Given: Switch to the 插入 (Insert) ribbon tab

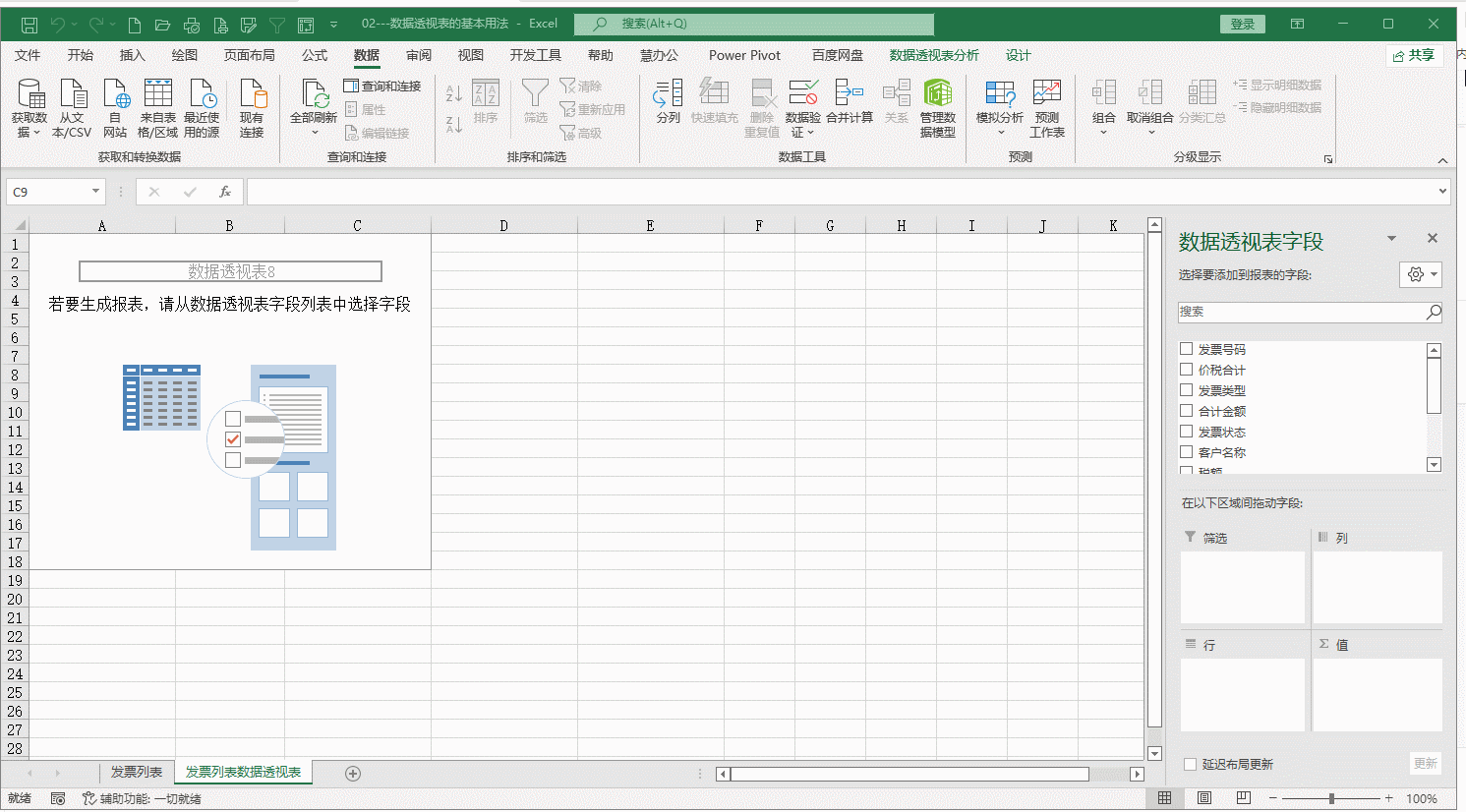Looking at the screenshot, I should 133,55.
